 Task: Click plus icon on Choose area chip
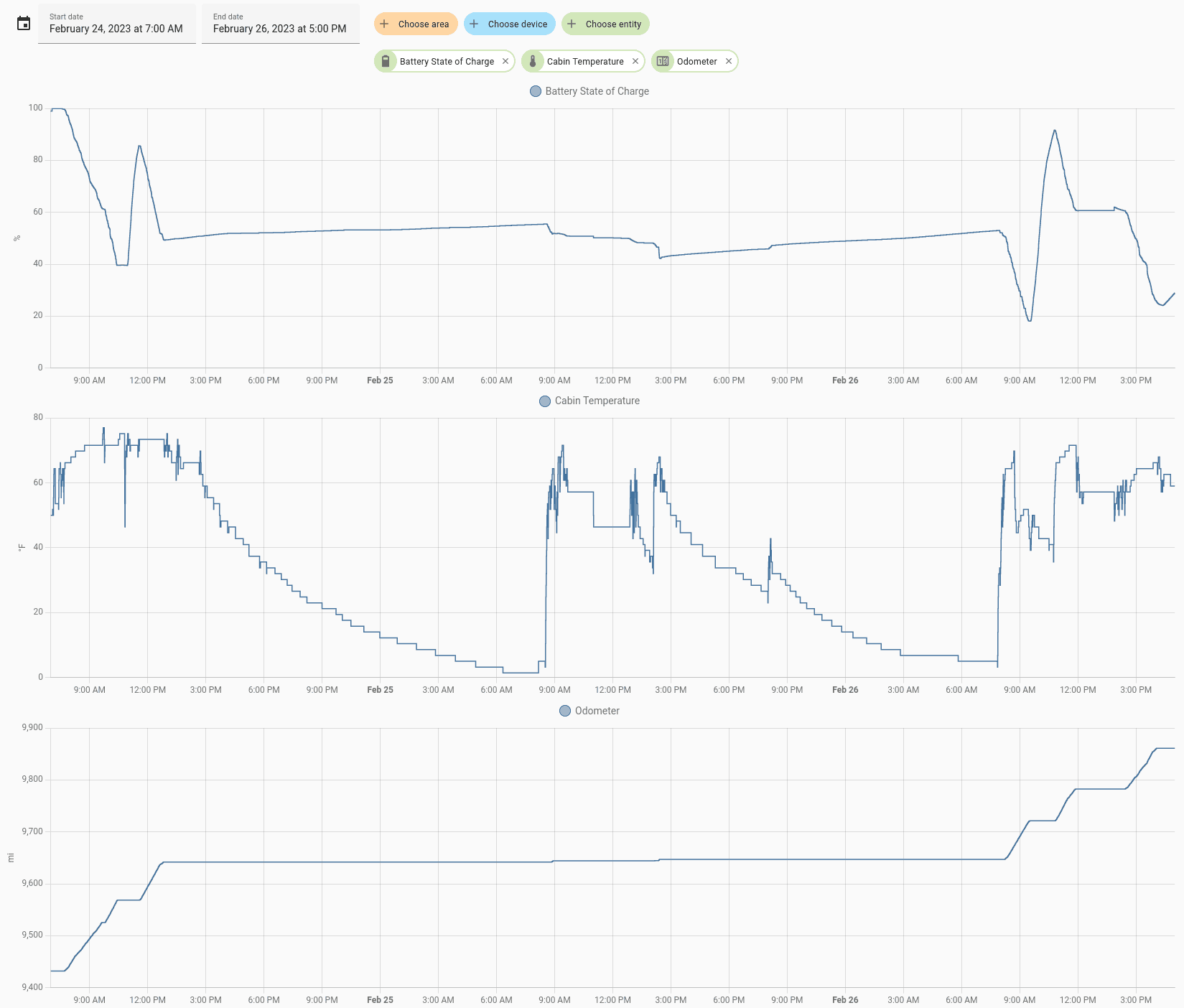tap(385, 24)
